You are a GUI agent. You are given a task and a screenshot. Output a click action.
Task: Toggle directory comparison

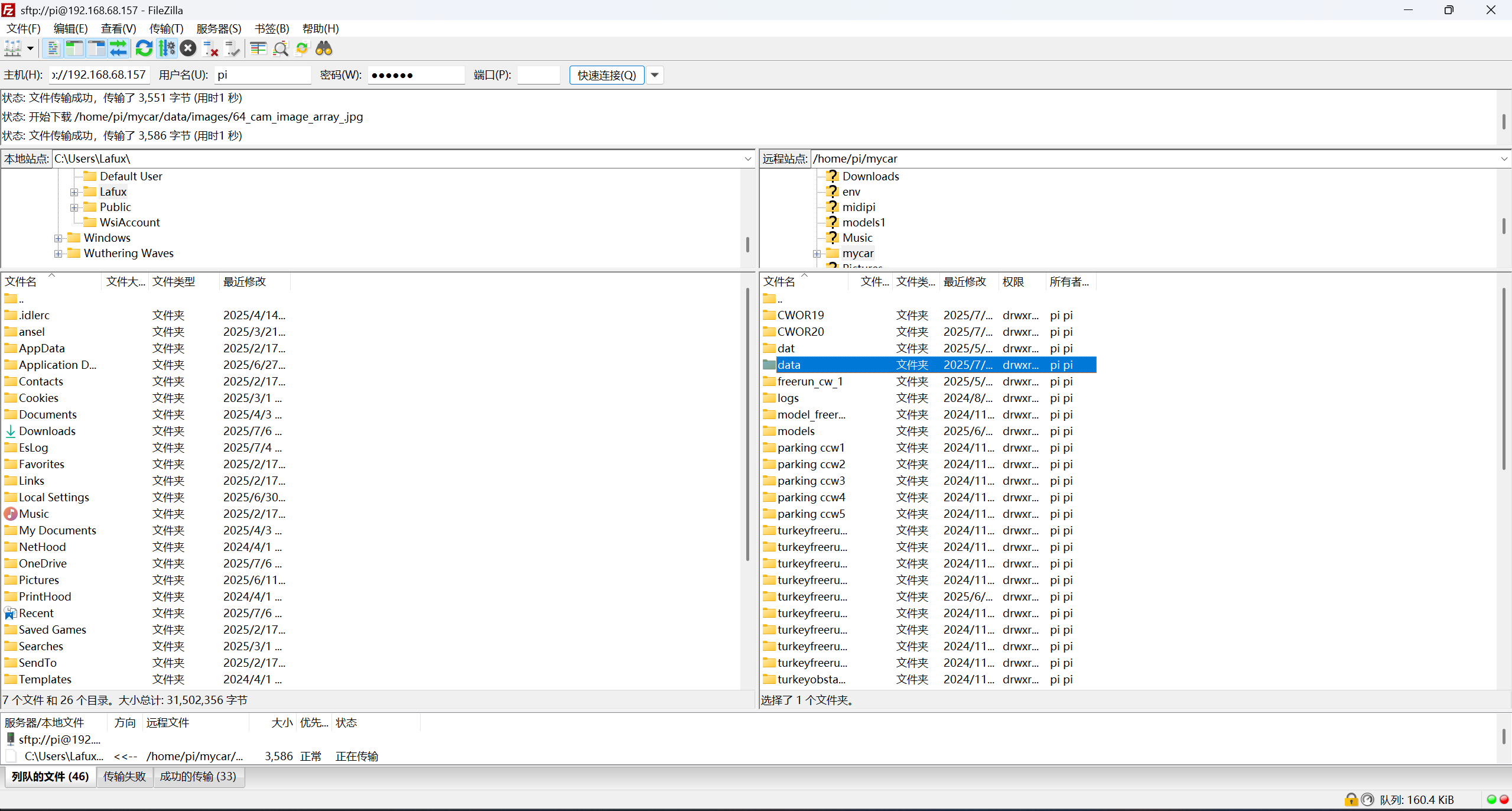pos(281,48)
